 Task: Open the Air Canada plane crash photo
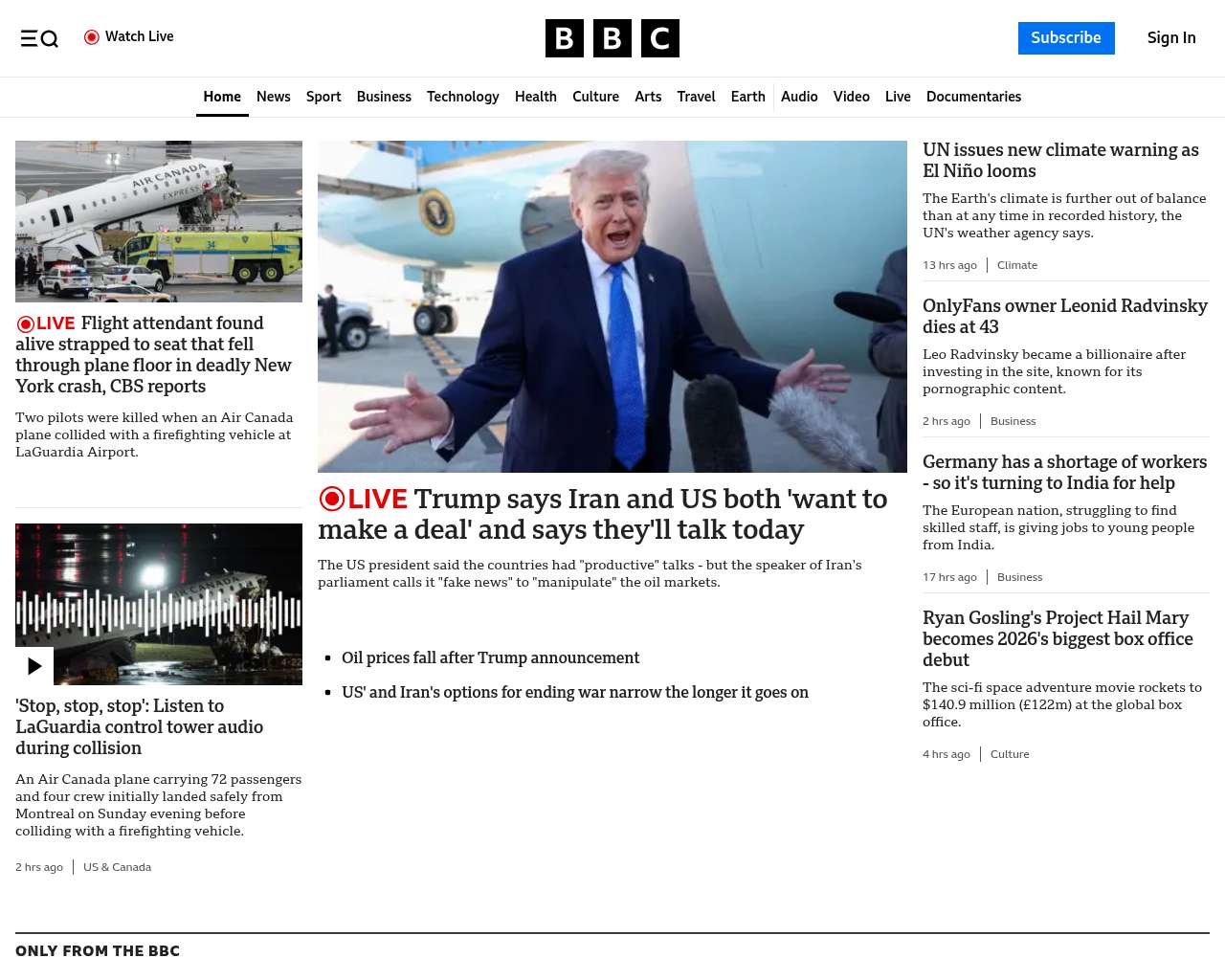click(159, 221)
